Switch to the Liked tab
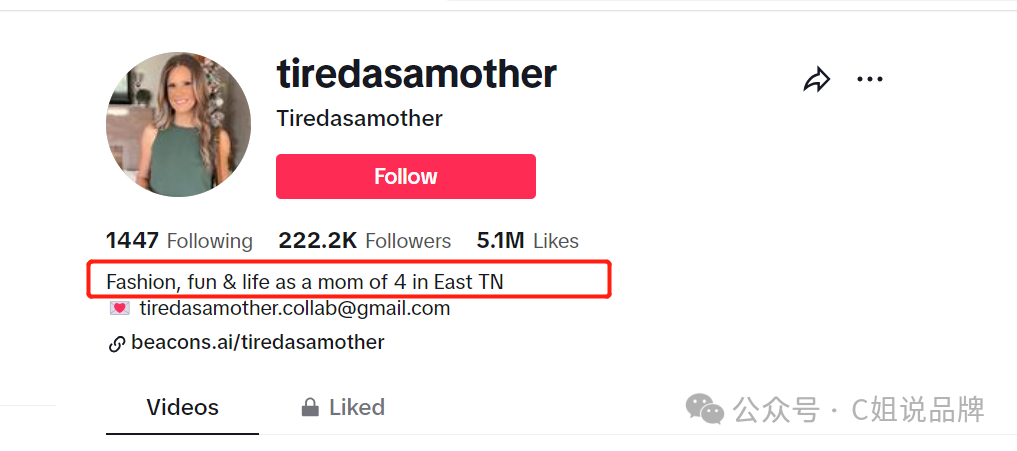 343,408
